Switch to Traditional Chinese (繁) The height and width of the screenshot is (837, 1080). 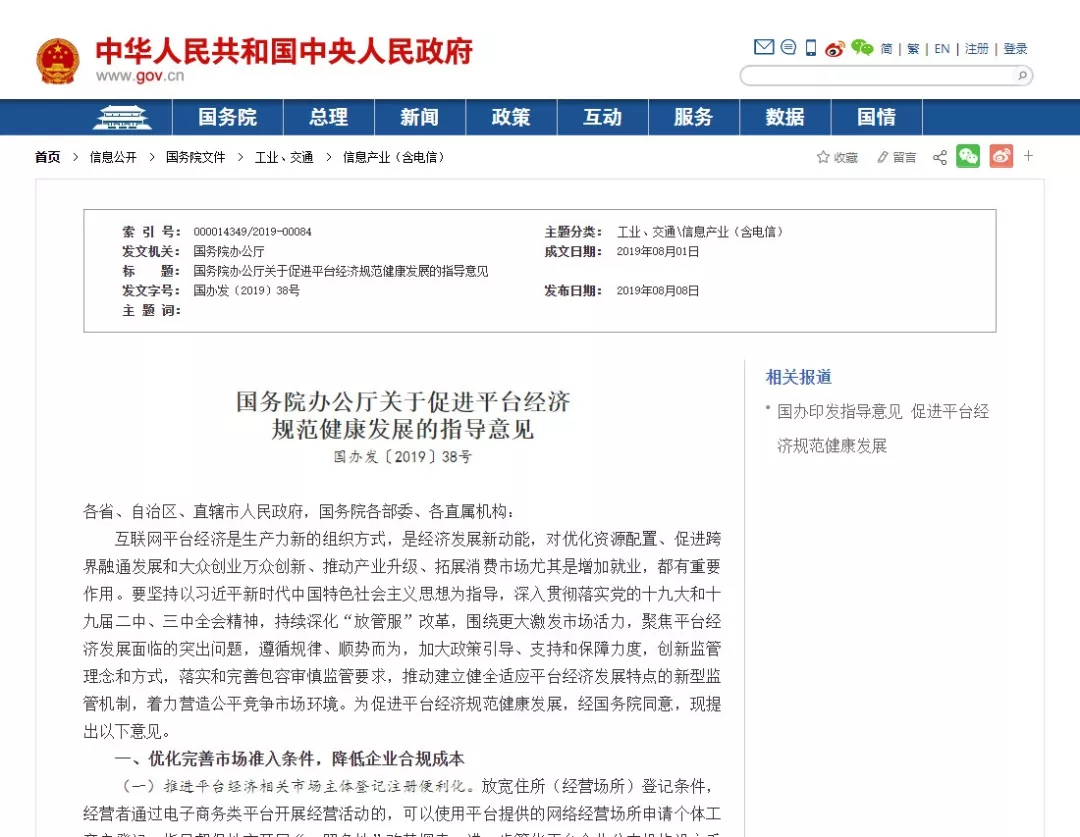coord(913,49)
